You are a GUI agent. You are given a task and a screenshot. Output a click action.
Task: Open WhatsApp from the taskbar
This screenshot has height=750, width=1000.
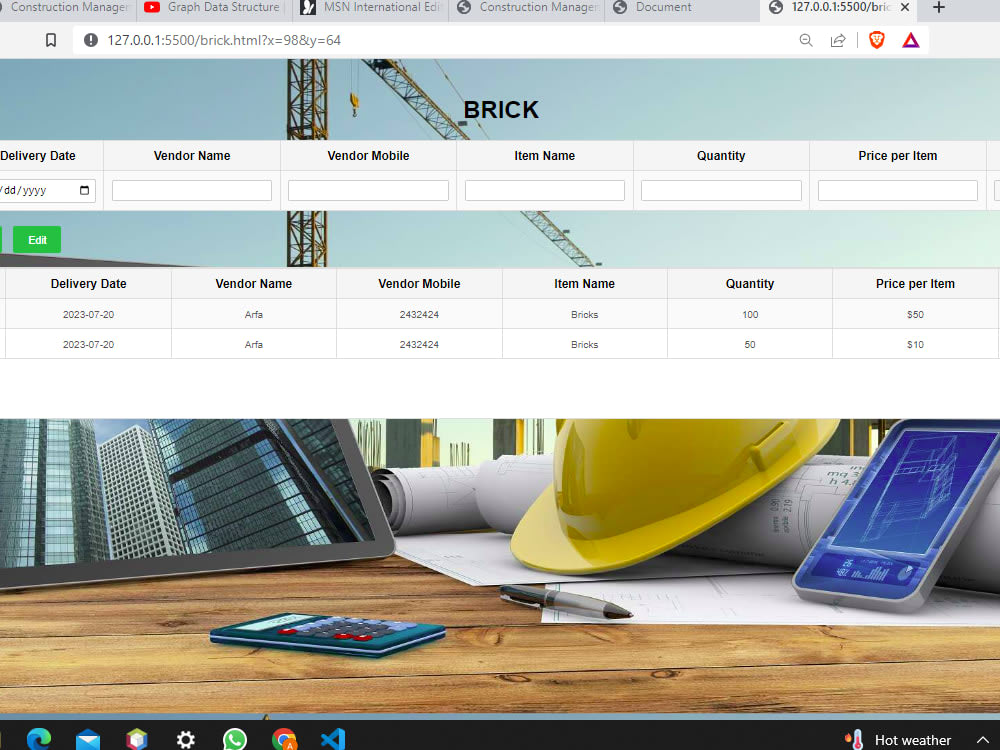pyautogui.click(x=234, y=738)
